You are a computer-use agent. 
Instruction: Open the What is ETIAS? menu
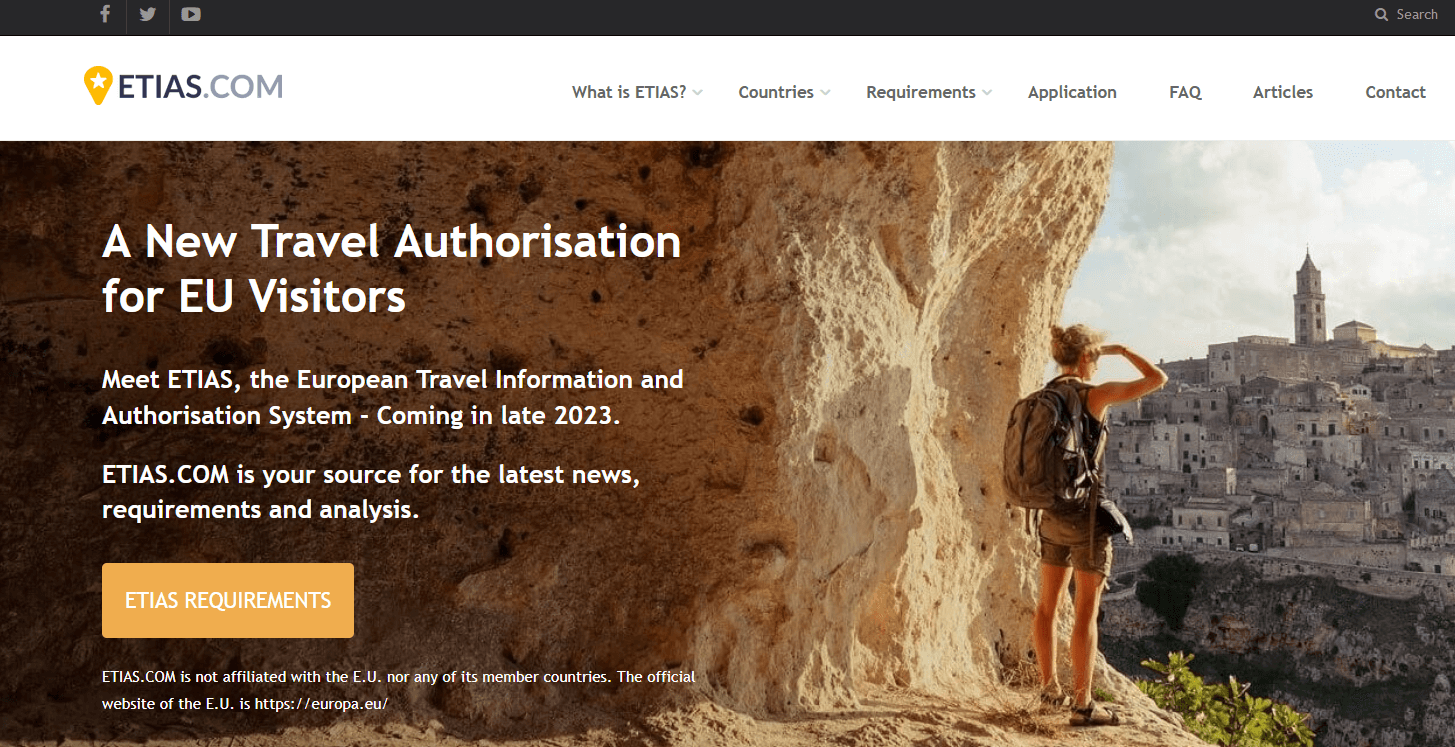click(x=629, y=92)
